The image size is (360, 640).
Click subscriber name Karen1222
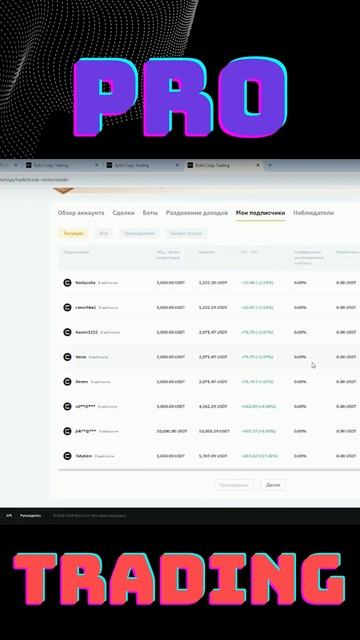[x=87, y=332]
